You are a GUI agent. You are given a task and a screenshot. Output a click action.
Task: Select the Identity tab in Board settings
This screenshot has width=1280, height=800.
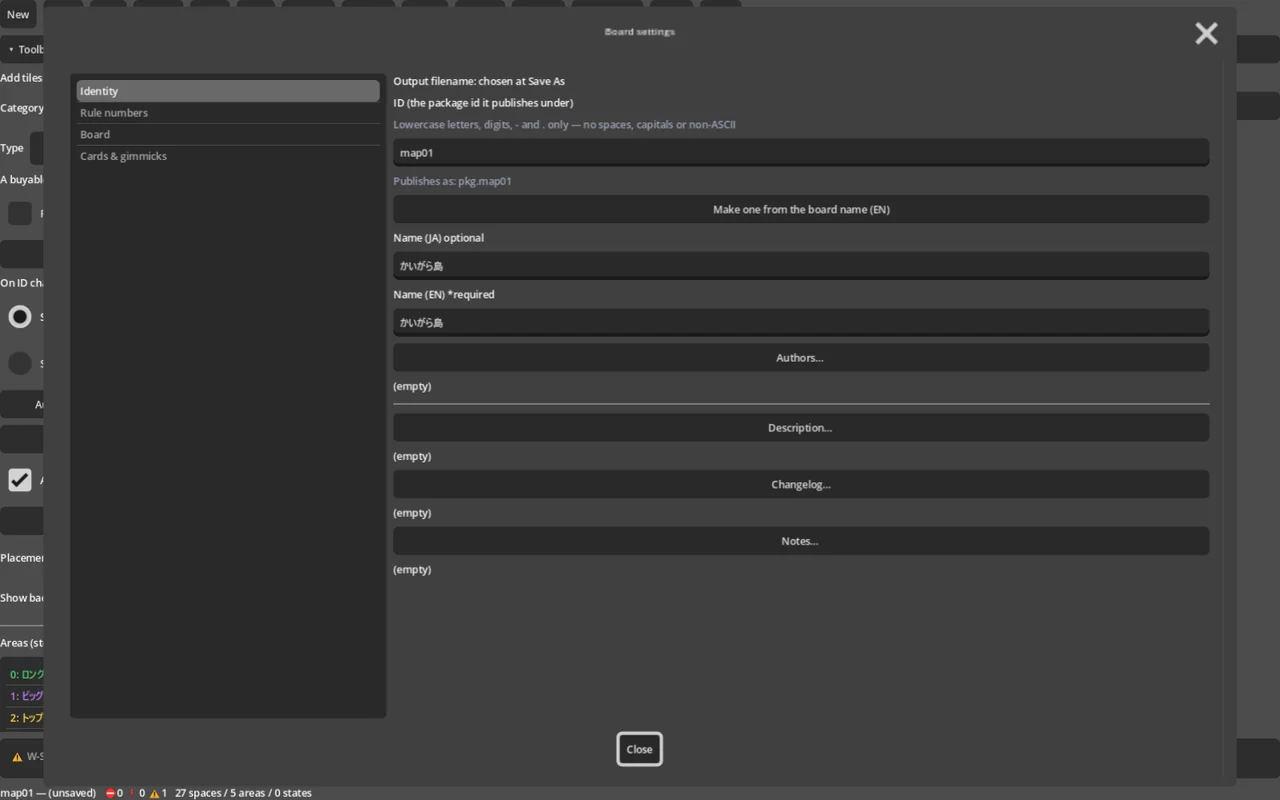click(x=228, y=91)
